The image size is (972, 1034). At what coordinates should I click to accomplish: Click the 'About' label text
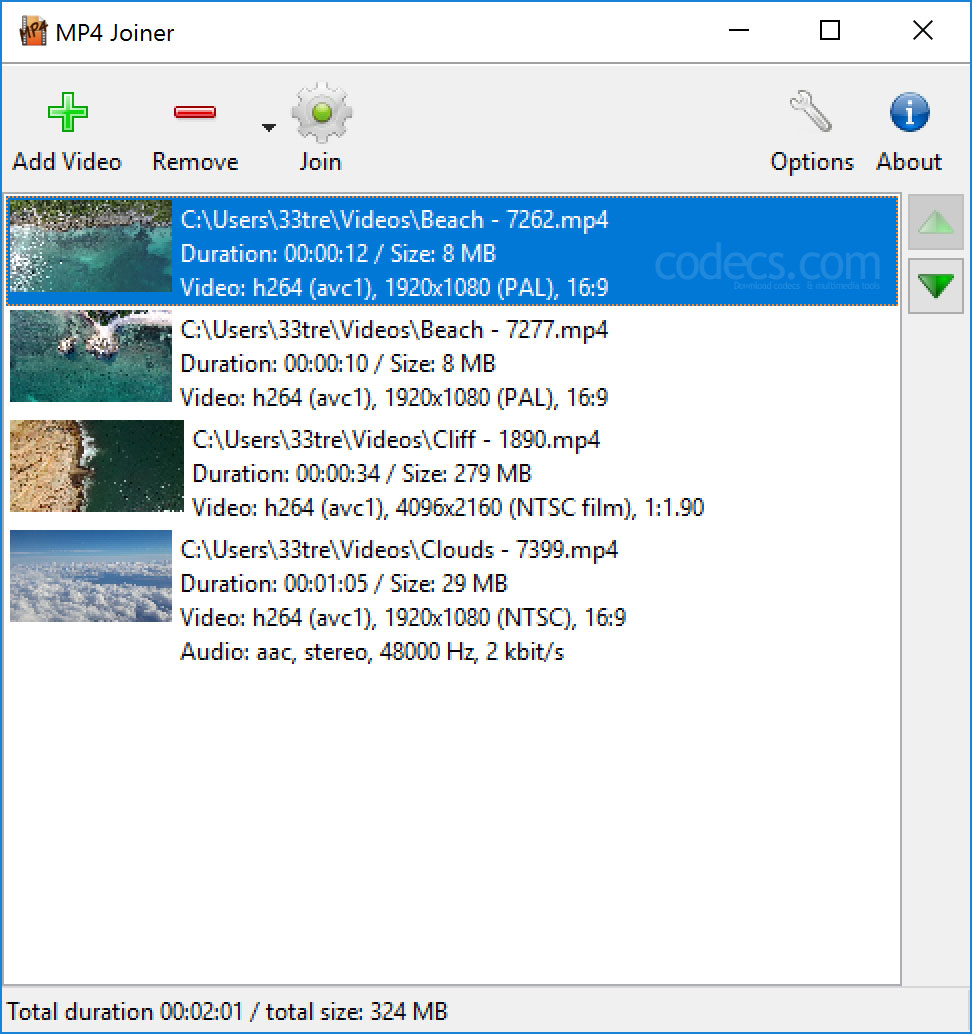tap(909, 162)
